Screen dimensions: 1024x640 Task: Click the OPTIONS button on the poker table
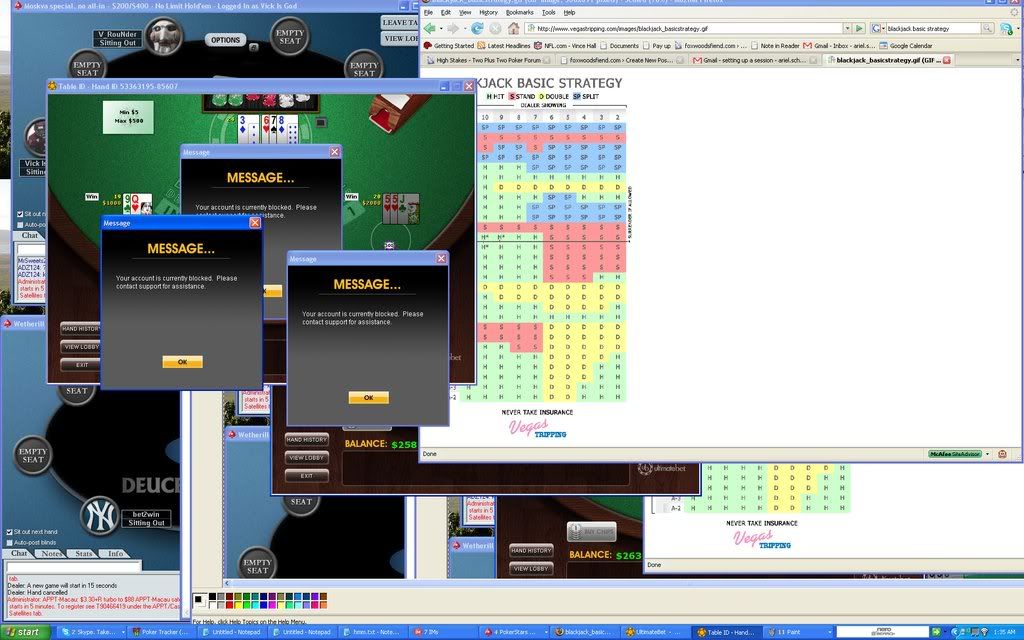(x=226, y=40)
